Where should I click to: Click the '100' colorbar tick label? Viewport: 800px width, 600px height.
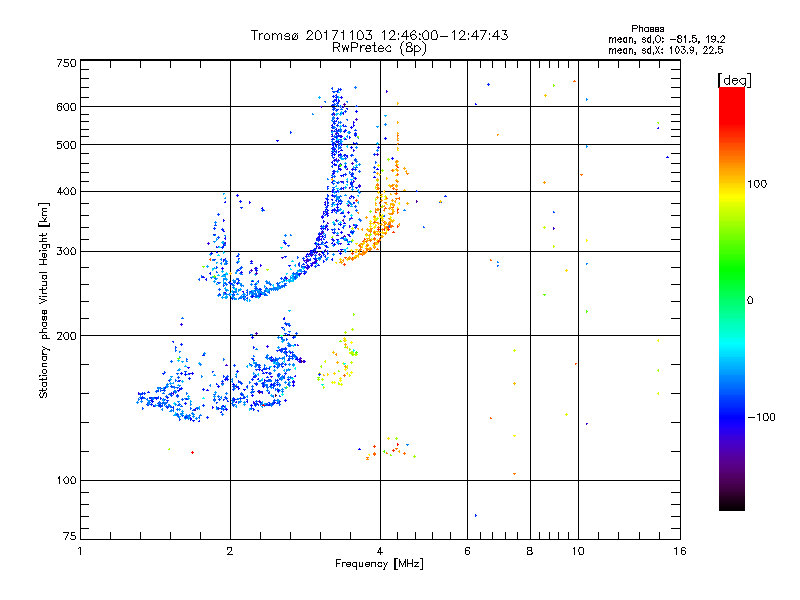coord(757,184)
